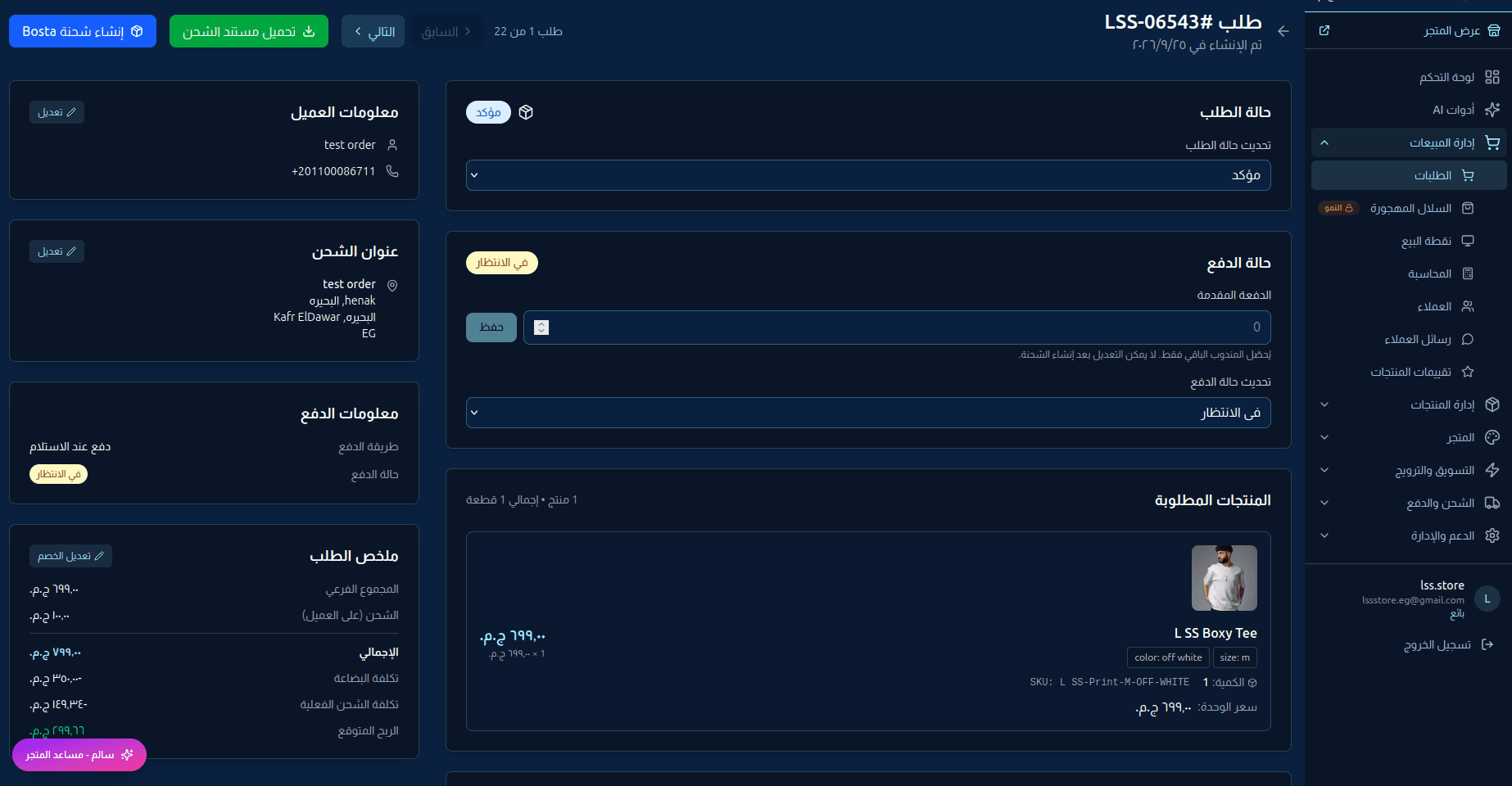Click the الدفعة المقدمة amount input field
This screenshot has width=1512, height=786.
tap(897, 327)
